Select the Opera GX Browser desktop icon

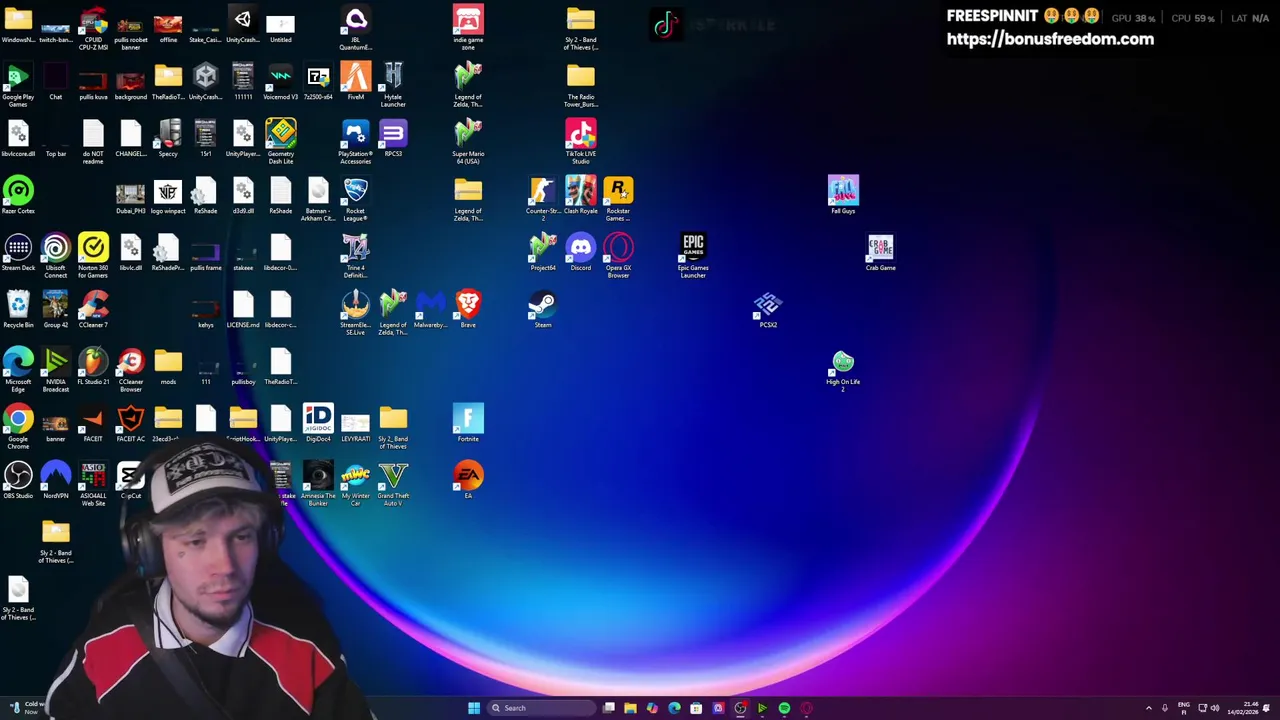coord(618,256)
